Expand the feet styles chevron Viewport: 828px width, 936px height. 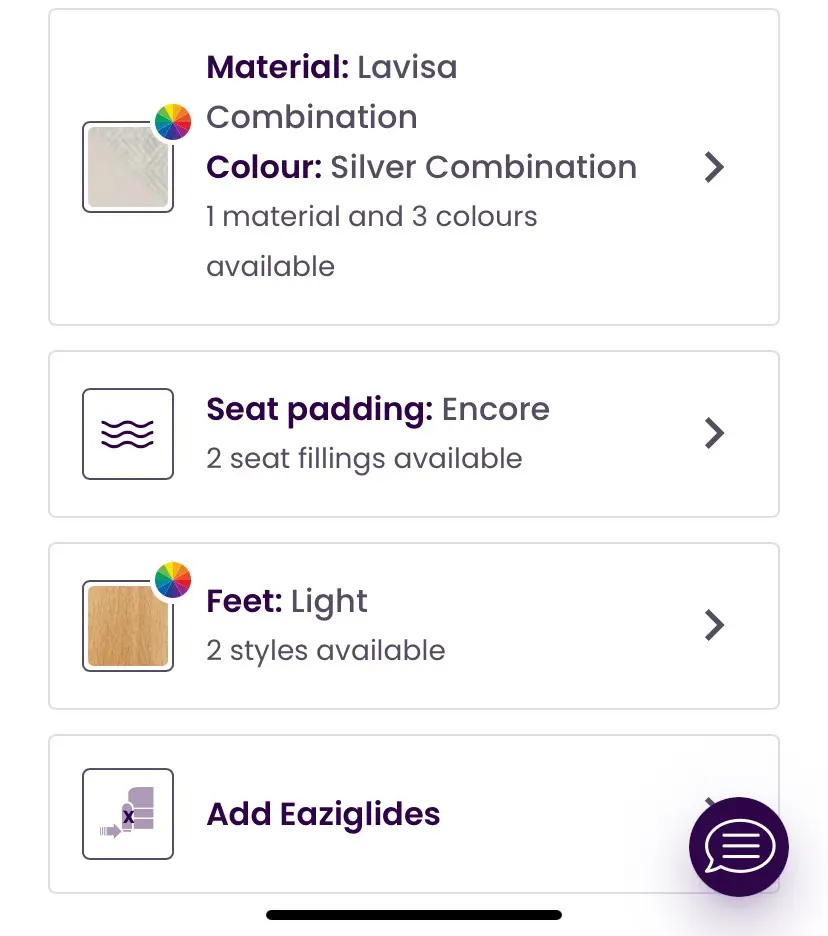pos(713,625)
